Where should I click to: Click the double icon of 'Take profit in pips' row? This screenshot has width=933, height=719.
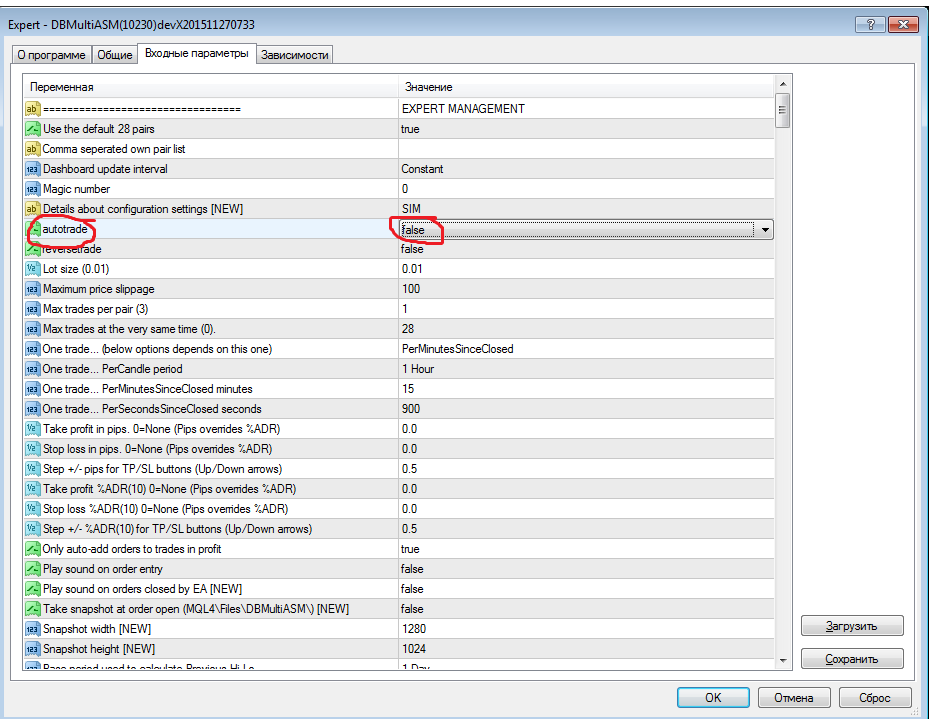pos(32,429)
